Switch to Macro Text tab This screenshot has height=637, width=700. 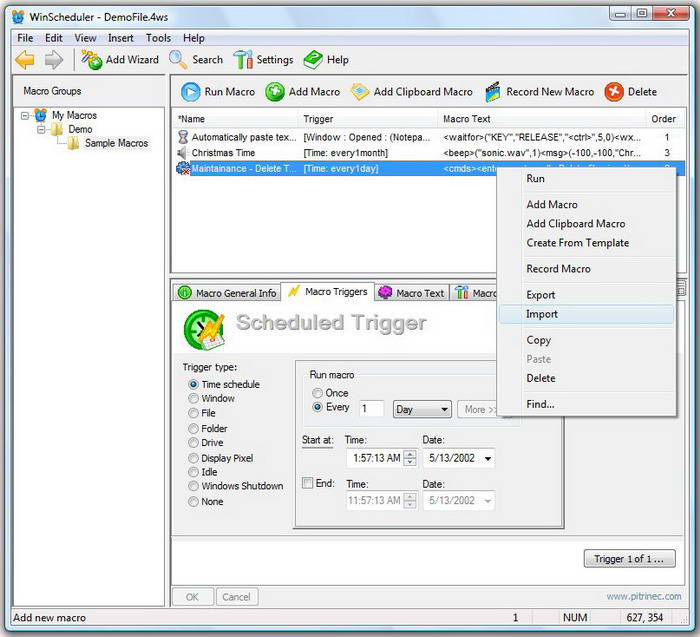tap(411, 293)
